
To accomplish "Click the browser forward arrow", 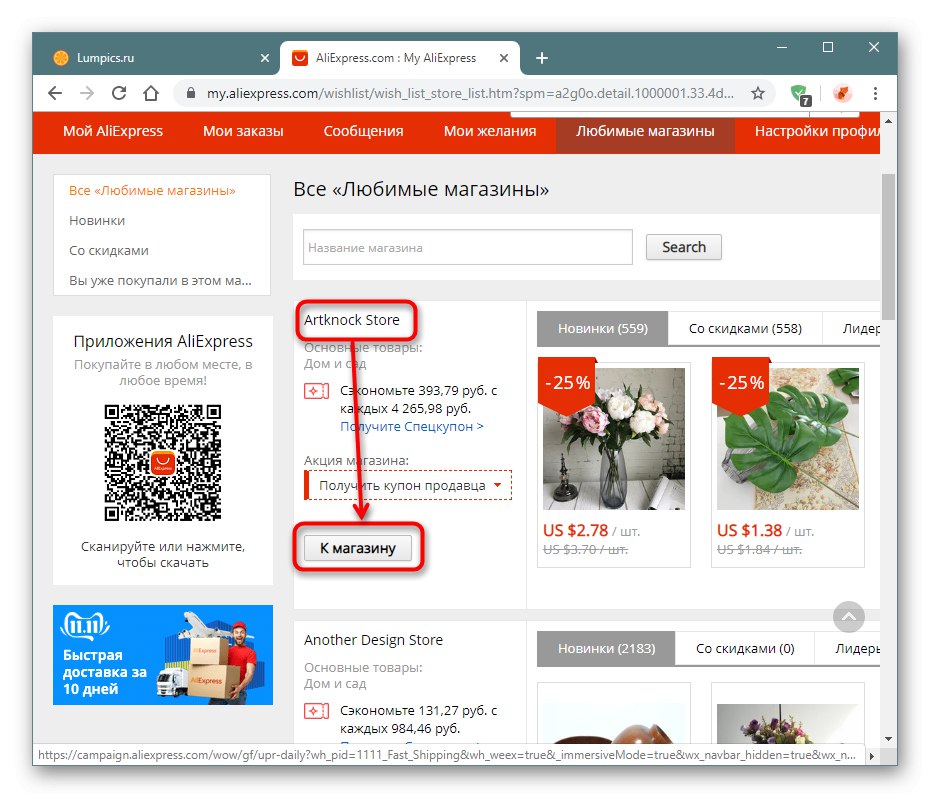I will click(x=87, y=93).
